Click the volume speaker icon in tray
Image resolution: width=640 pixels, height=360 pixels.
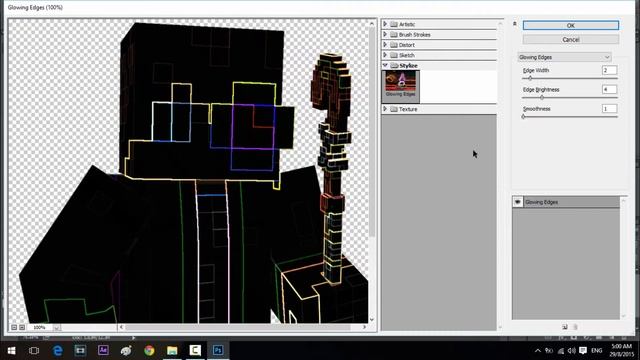tap(571, 351)
